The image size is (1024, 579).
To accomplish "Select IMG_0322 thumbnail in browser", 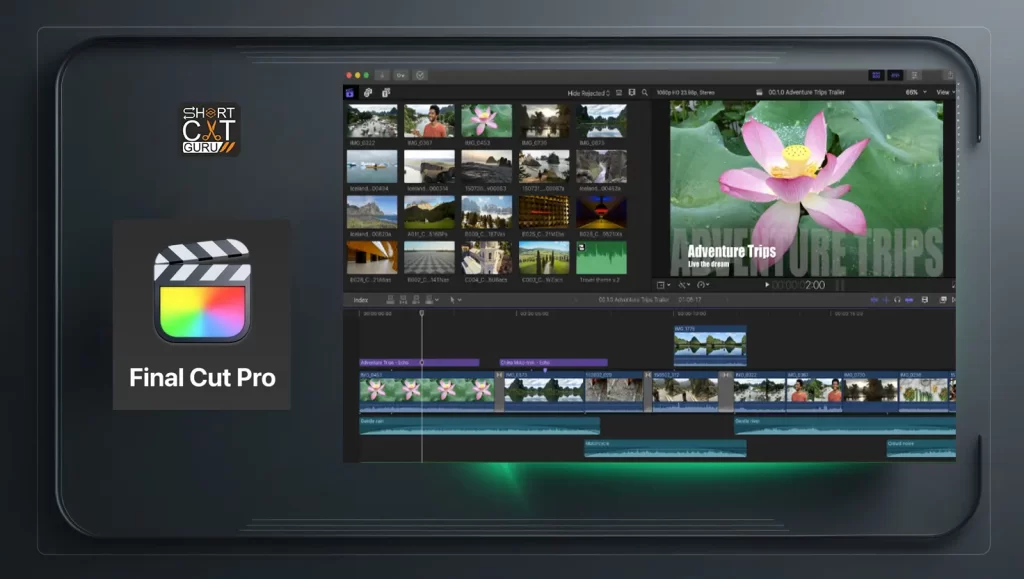I will pyautogui.click(x=372, y=121).
